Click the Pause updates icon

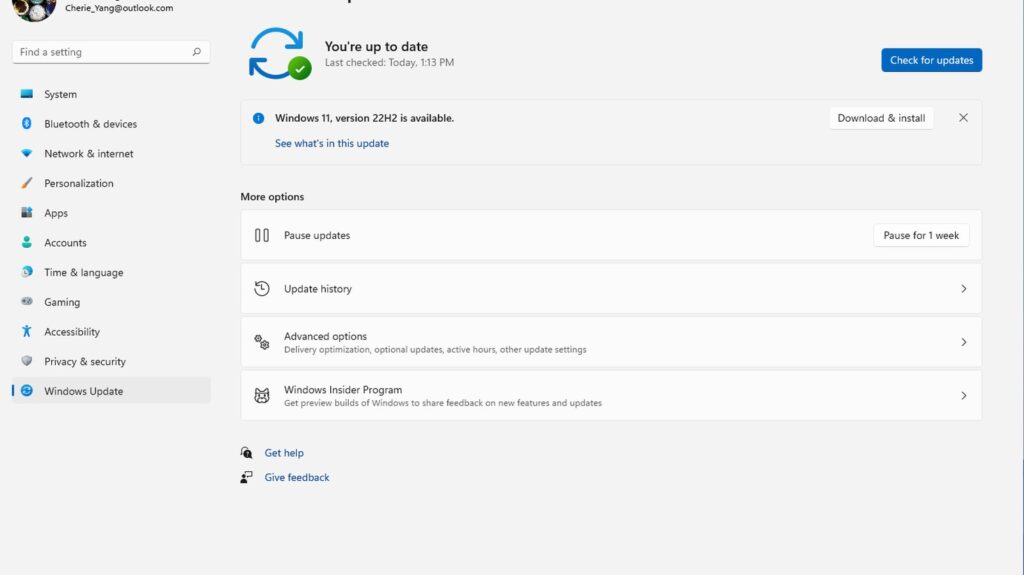[262, 235]
